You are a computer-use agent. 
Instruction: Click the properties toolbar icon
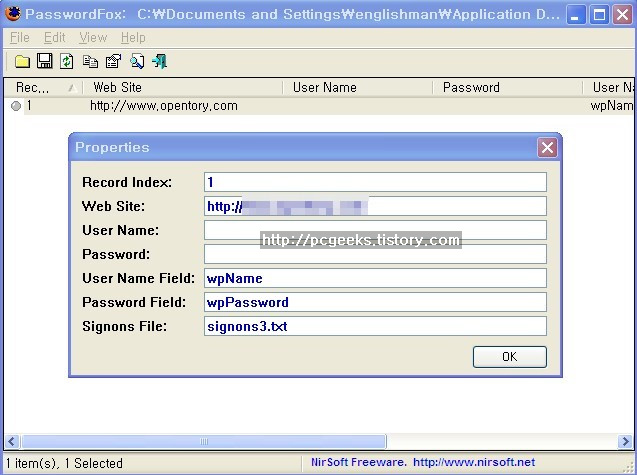pos(113,61)
